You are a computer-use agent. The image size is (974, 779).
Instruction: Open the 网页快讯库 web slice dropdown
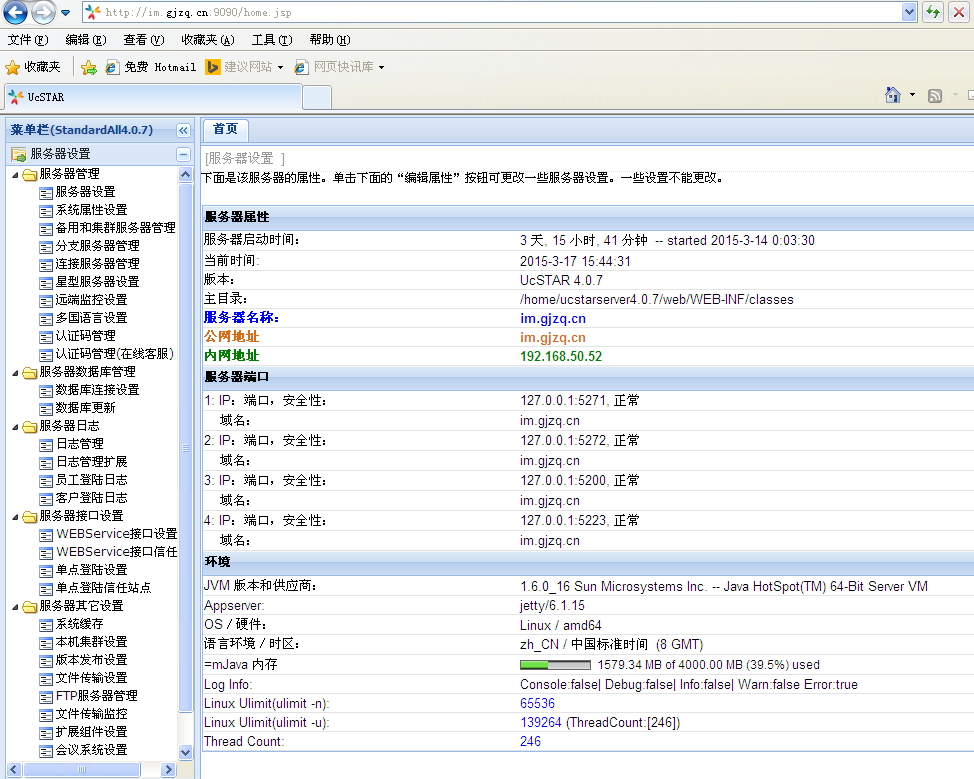click(x=339, y=67)
